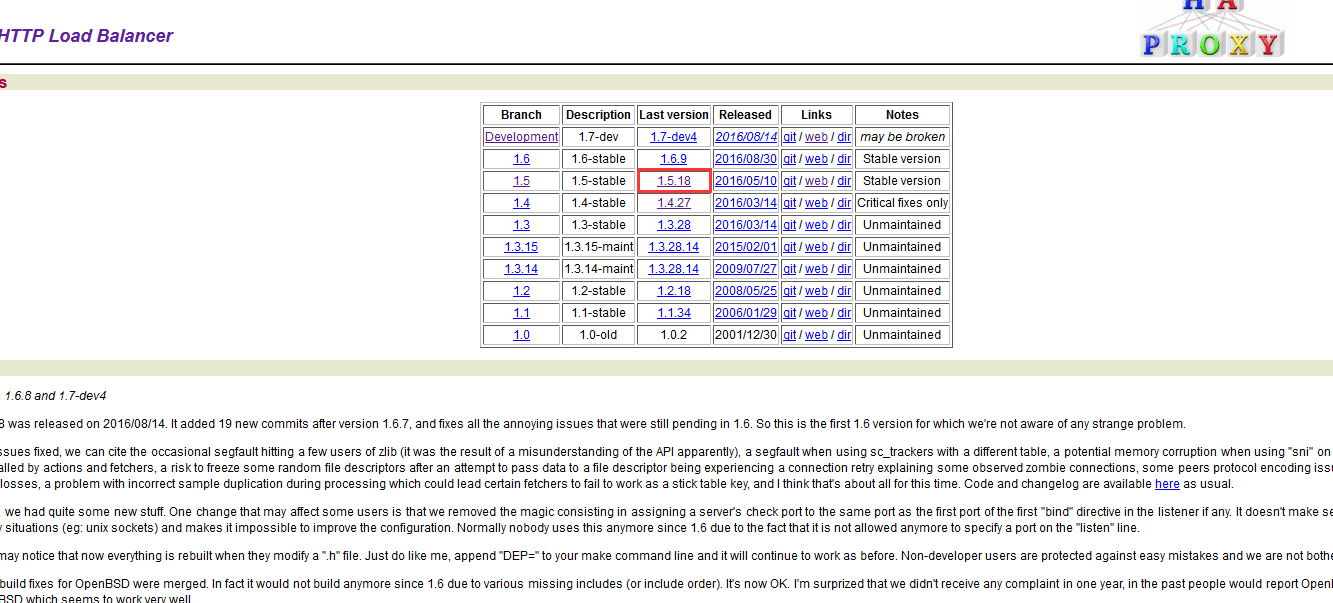Download version 1.2.18
Image resolution: width=1333 pixels, height=603 pixels.
tap(674, 291)
